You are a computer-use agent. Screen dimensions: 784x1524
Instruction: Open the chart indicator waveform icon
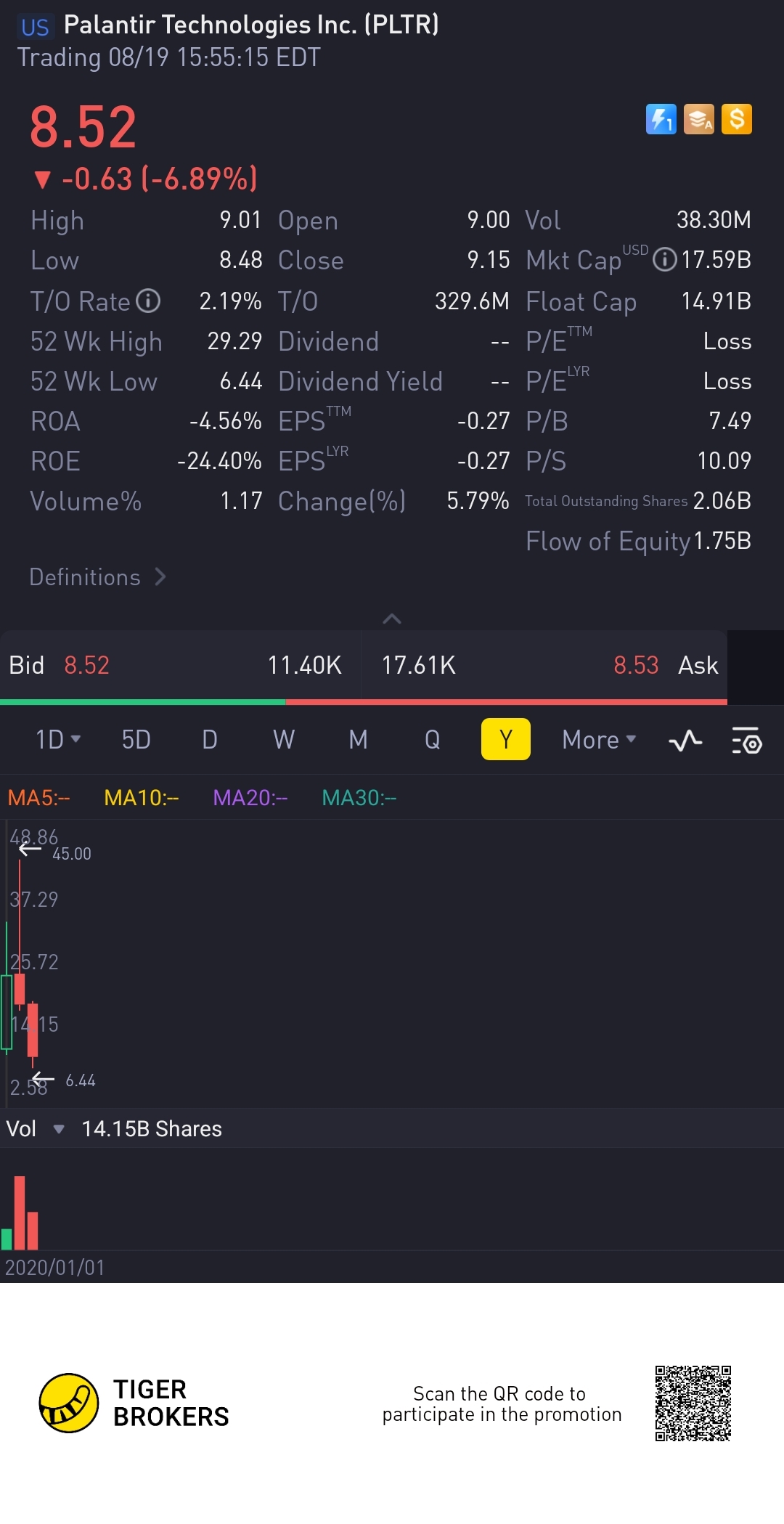coord(685,741)
